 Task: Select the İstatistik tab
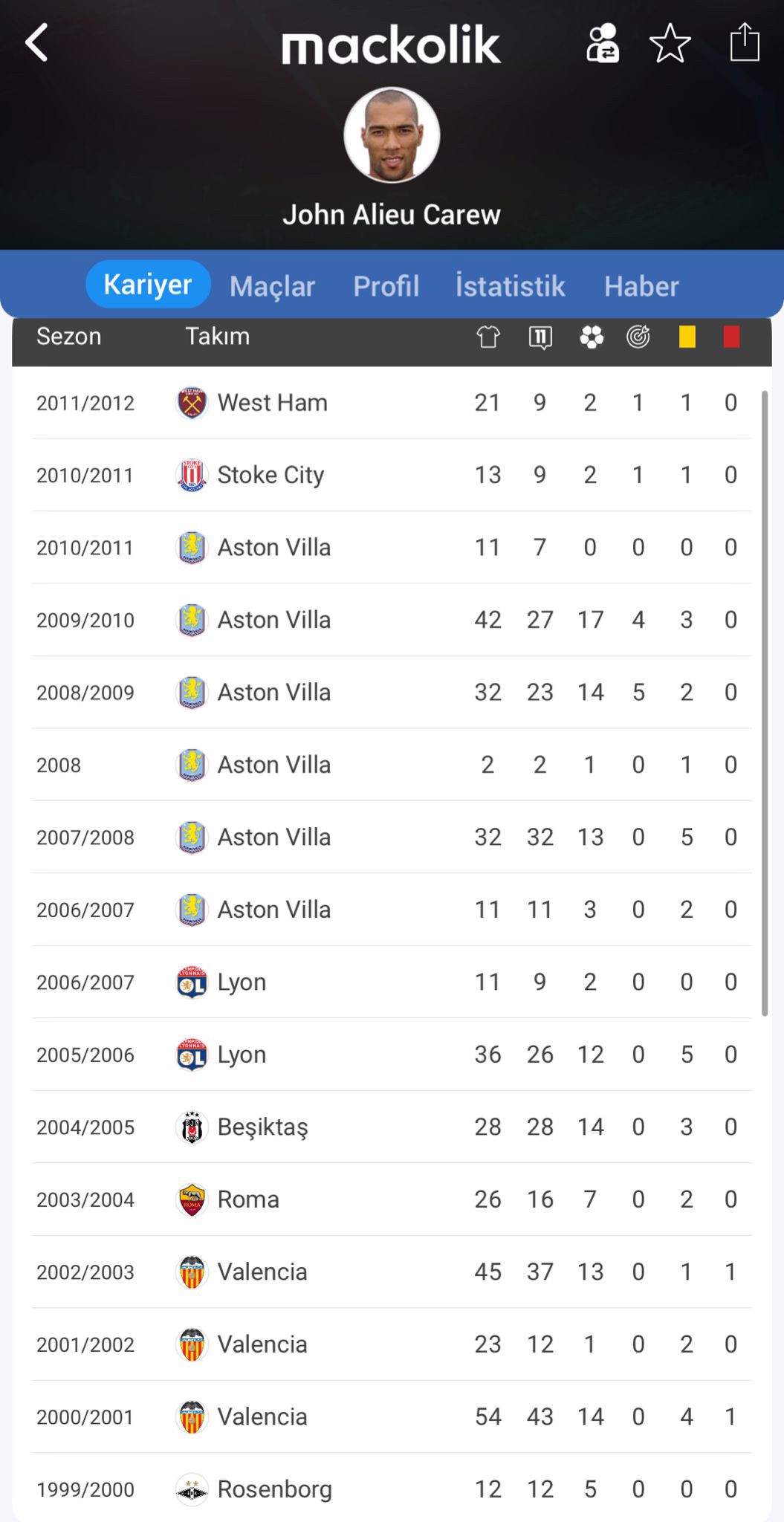(x=510, y=286)
